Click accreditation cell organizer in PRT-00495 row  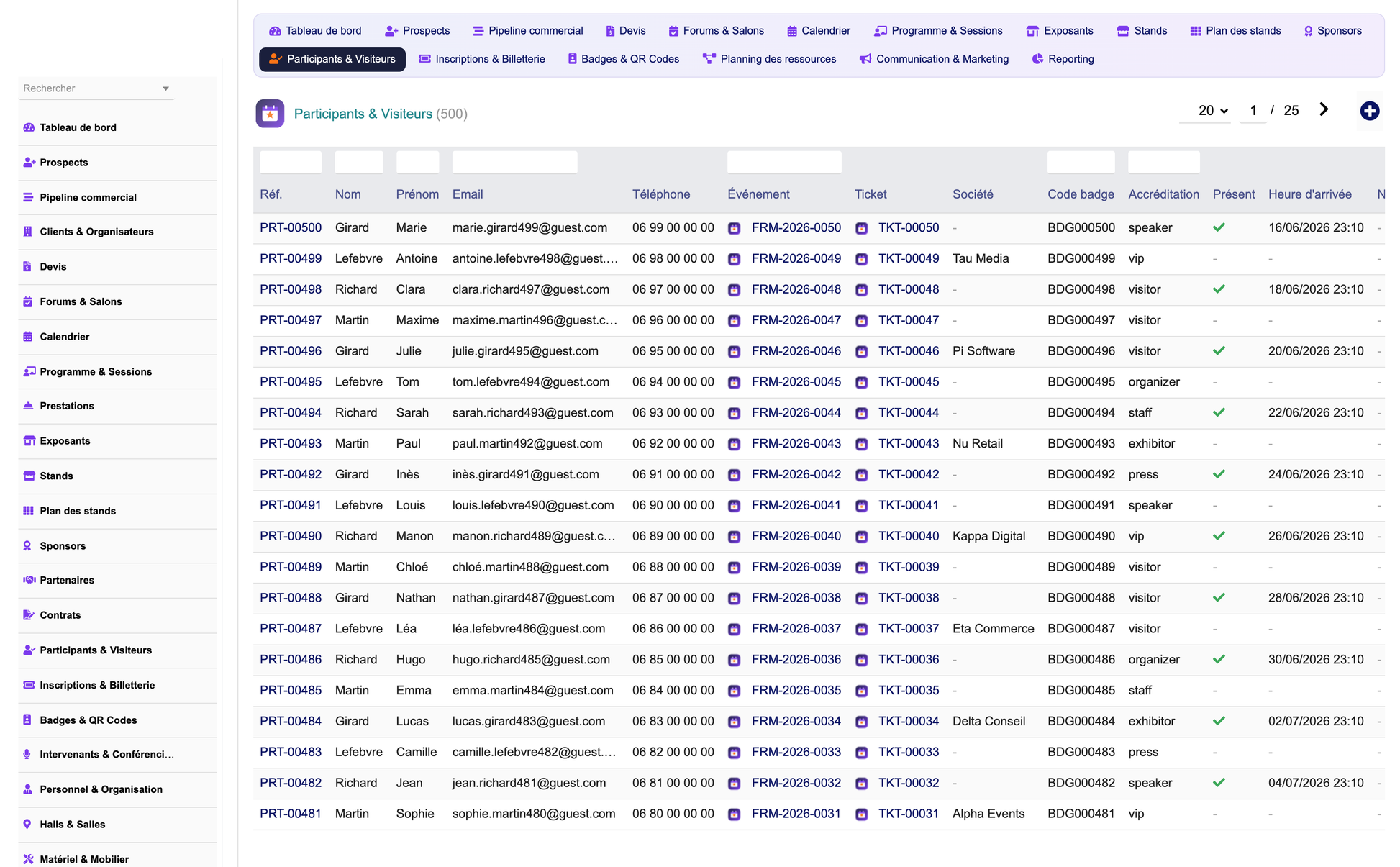click(x=1154, y=382)
